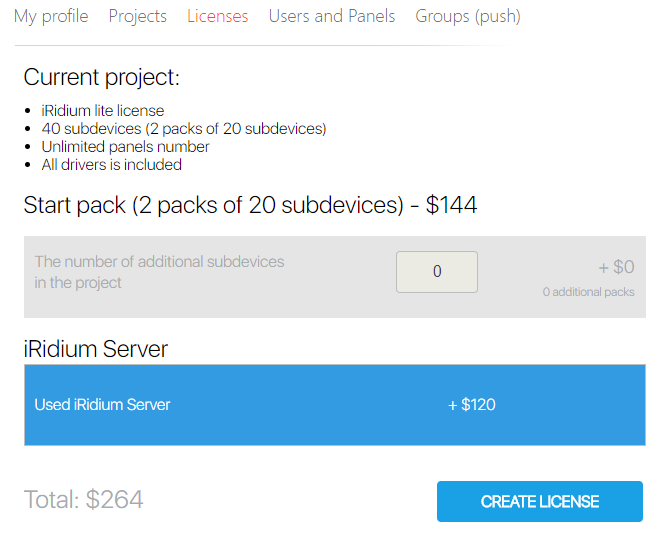The image size is (663, 536).
Task: Select the All drivers is included bullet
Action: coord(111,165)
